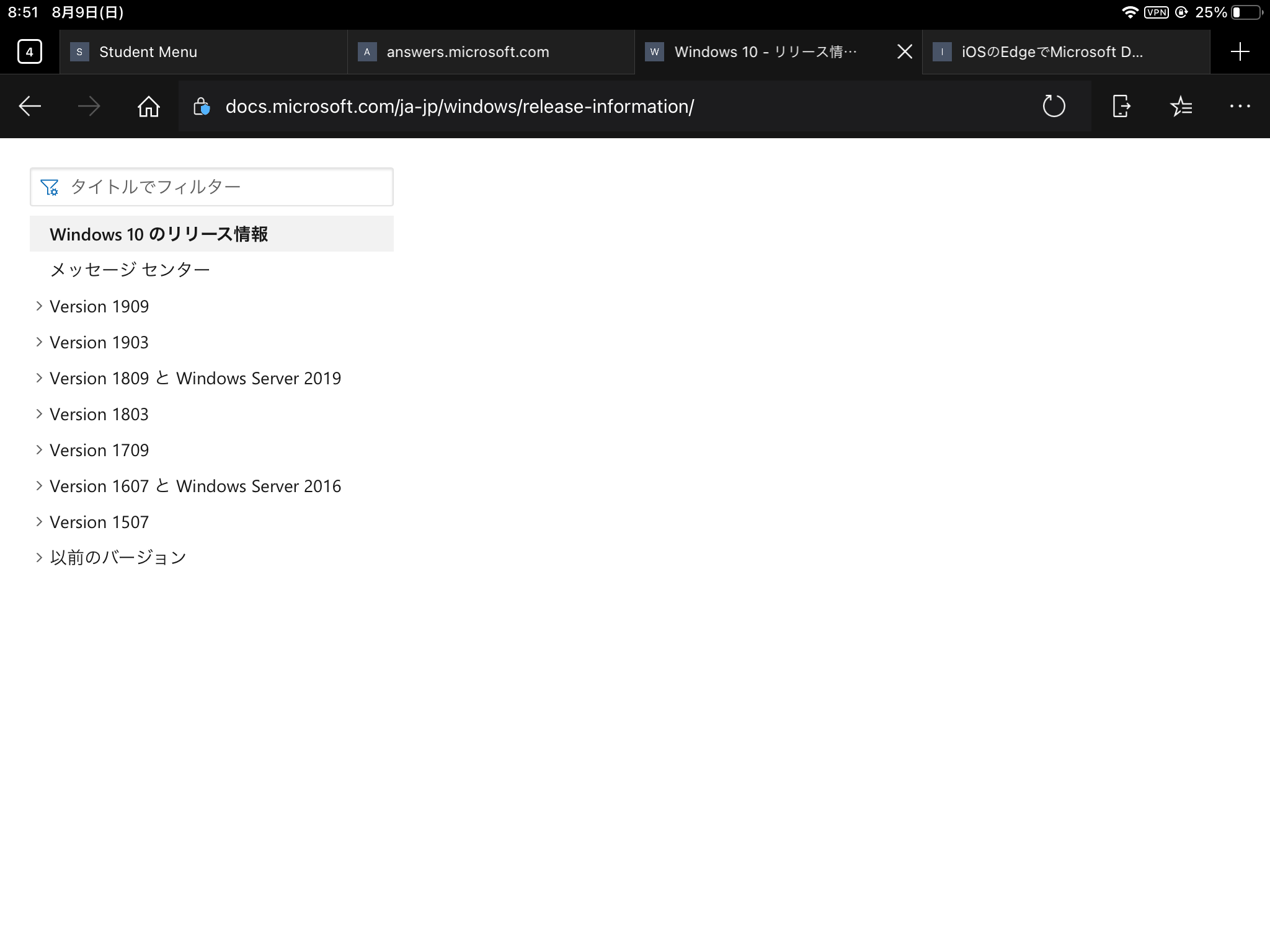1270x952 pixels.
Task: Open a new tab with plus icon
Action: [1240, 51]
